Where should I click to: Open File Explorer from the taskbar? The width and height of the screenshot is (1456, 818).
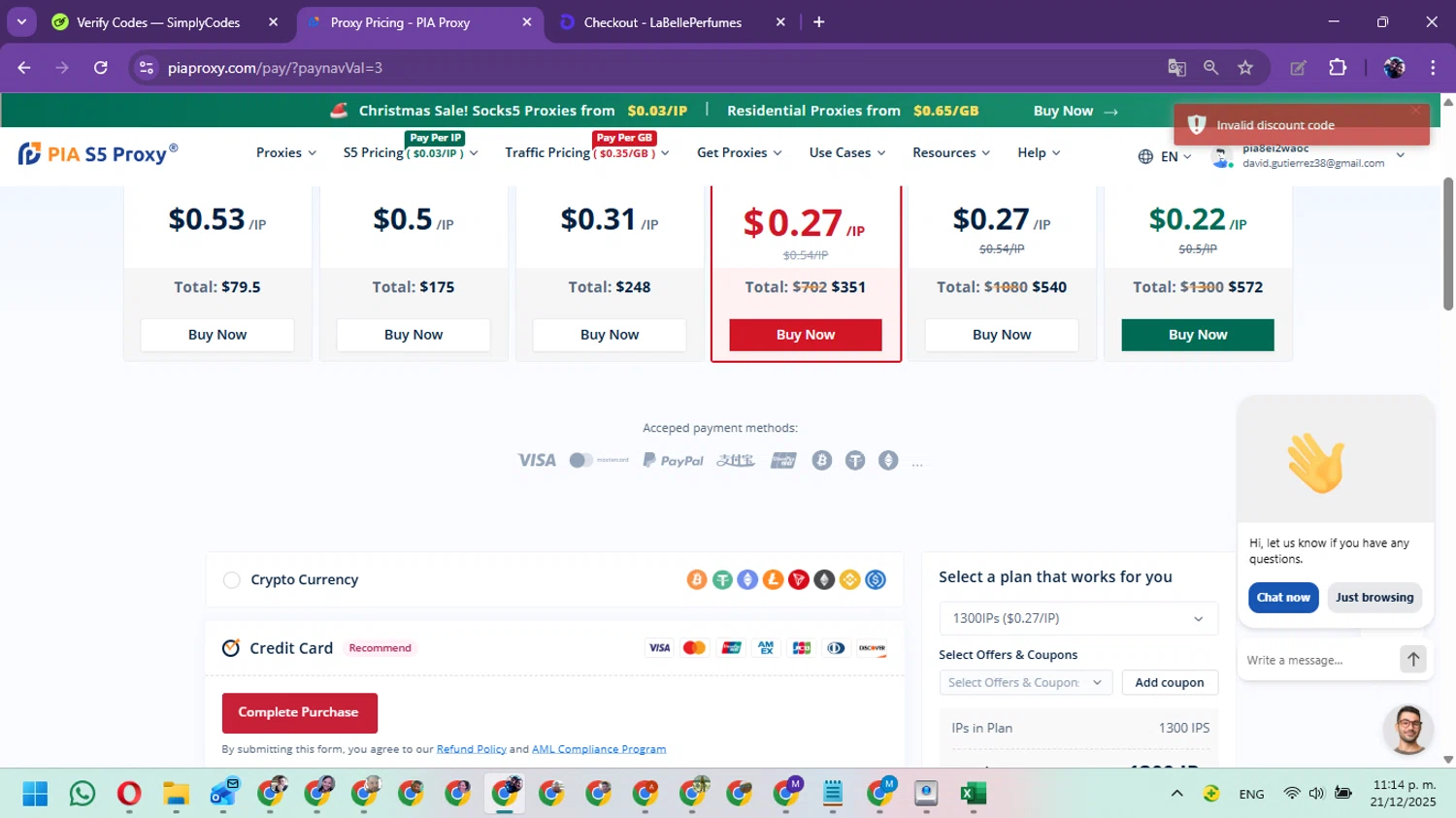click(176, 794)
